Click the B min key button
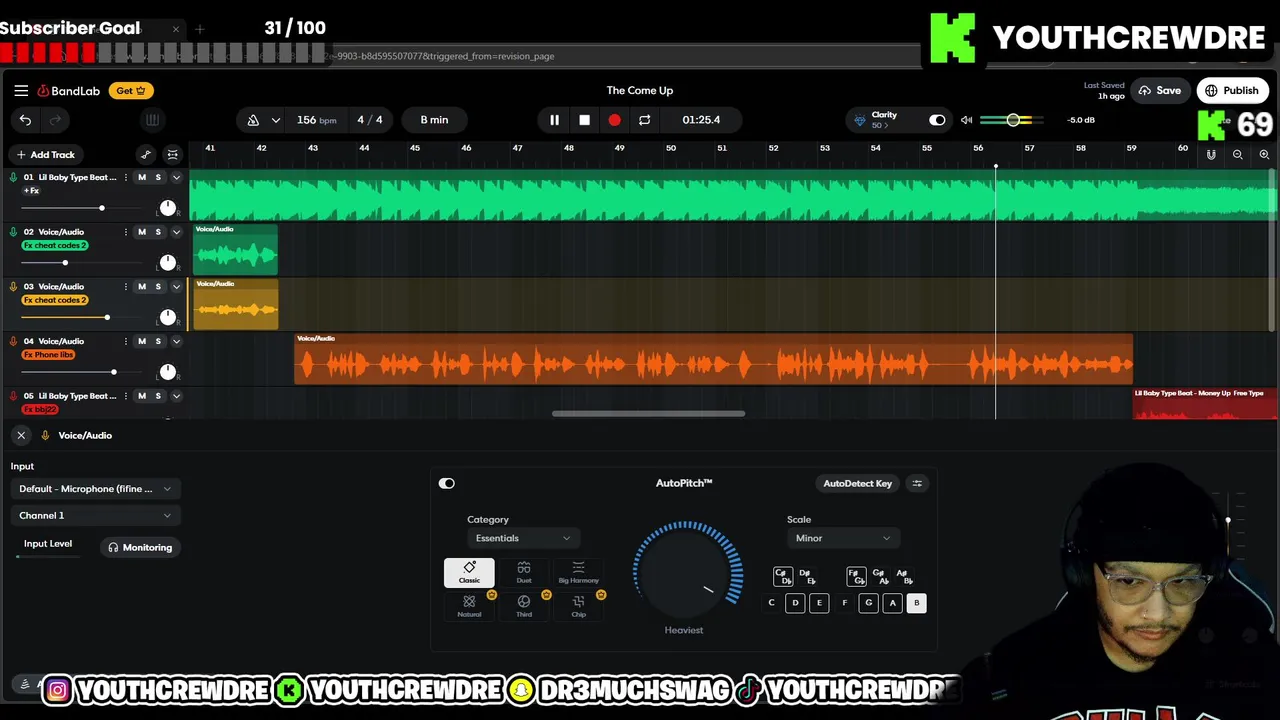Viewport: 1280px width, 720px height. pos(434,120)
